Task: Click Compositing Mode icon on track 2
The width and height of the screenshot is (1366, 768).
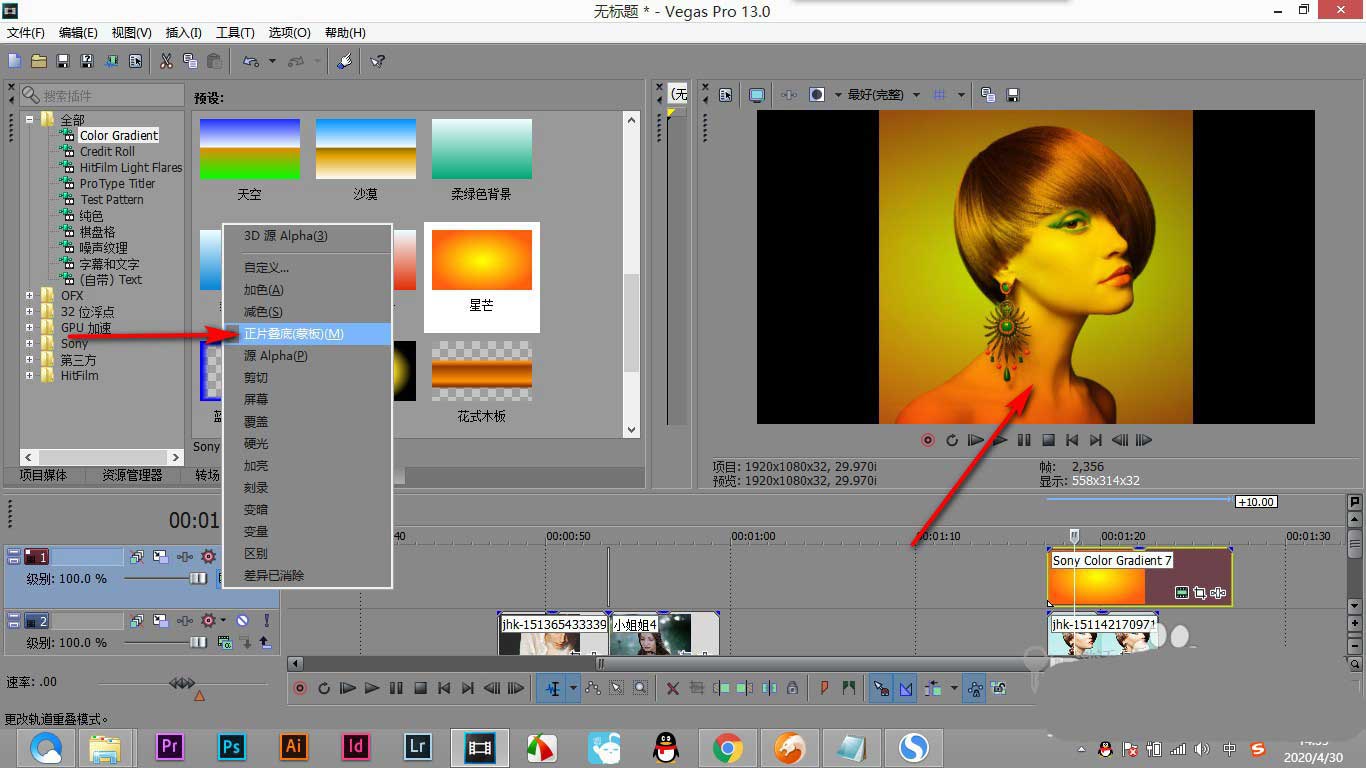Action: tap(224, 642)
